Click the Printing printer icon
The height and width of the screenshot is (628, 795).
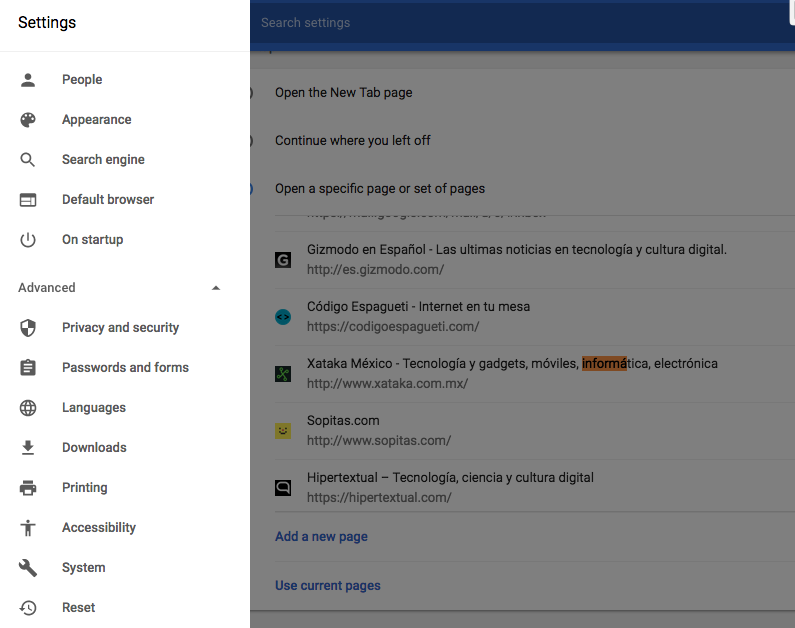tap(28, 488)
